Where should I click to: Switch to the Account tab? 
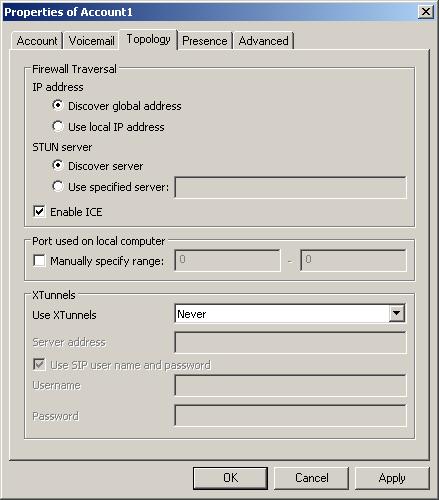[x=37, y=41]
